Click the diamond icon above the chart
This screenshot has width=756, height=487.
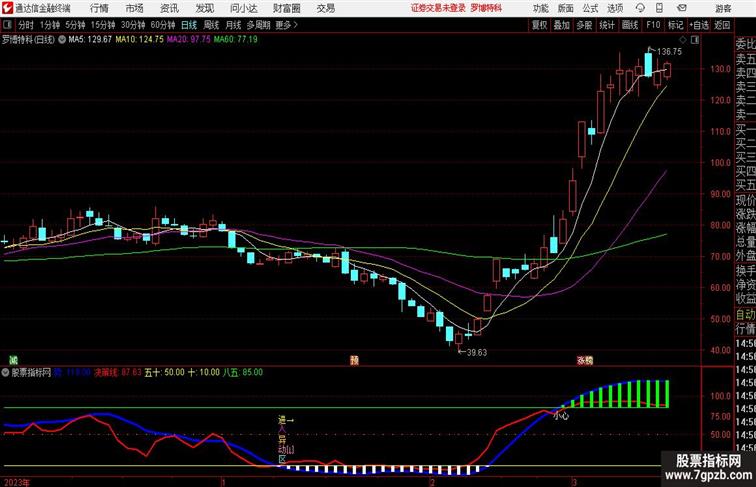683,40
